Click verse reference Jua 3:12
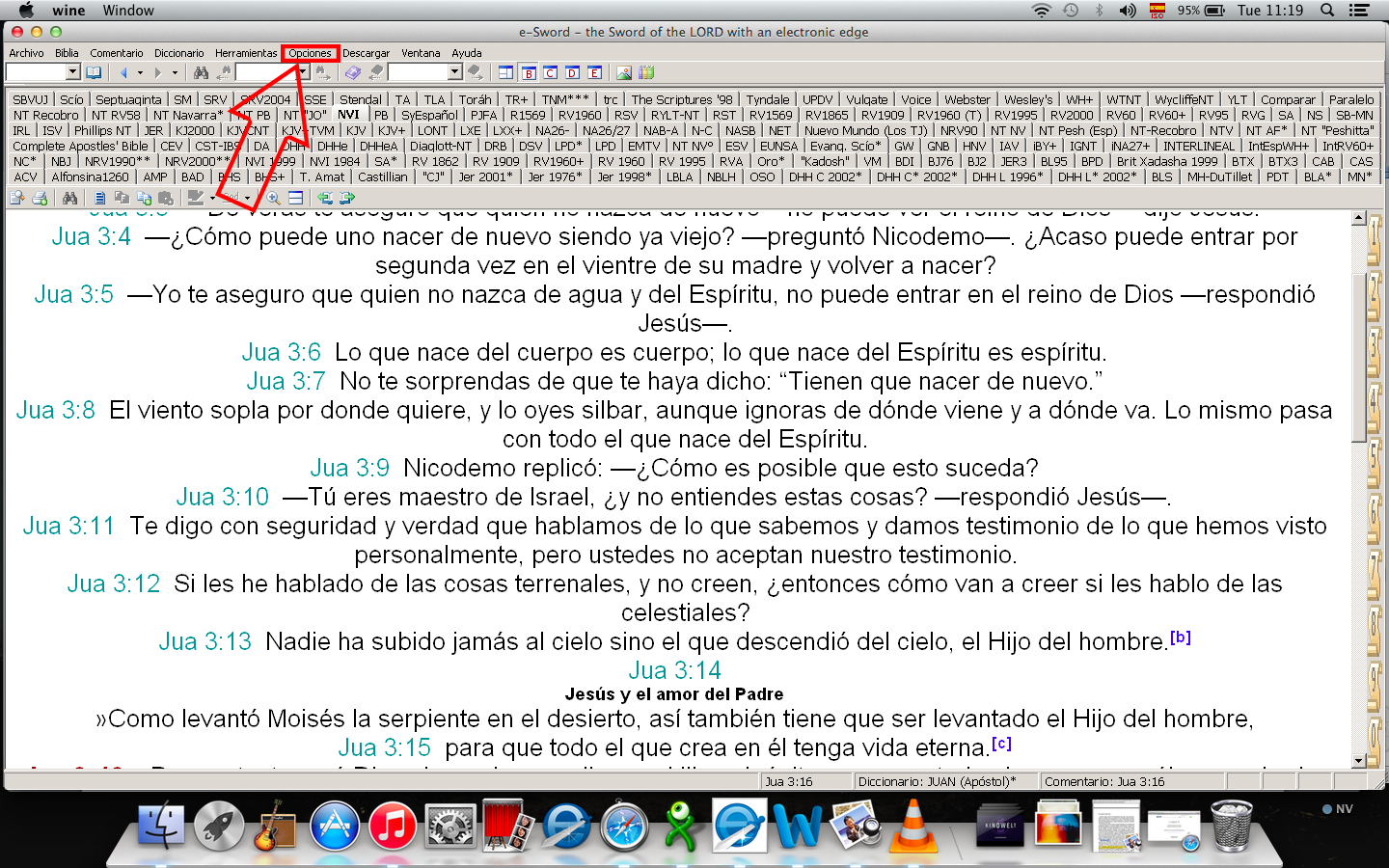1389x868 pixels. (114, 583)
